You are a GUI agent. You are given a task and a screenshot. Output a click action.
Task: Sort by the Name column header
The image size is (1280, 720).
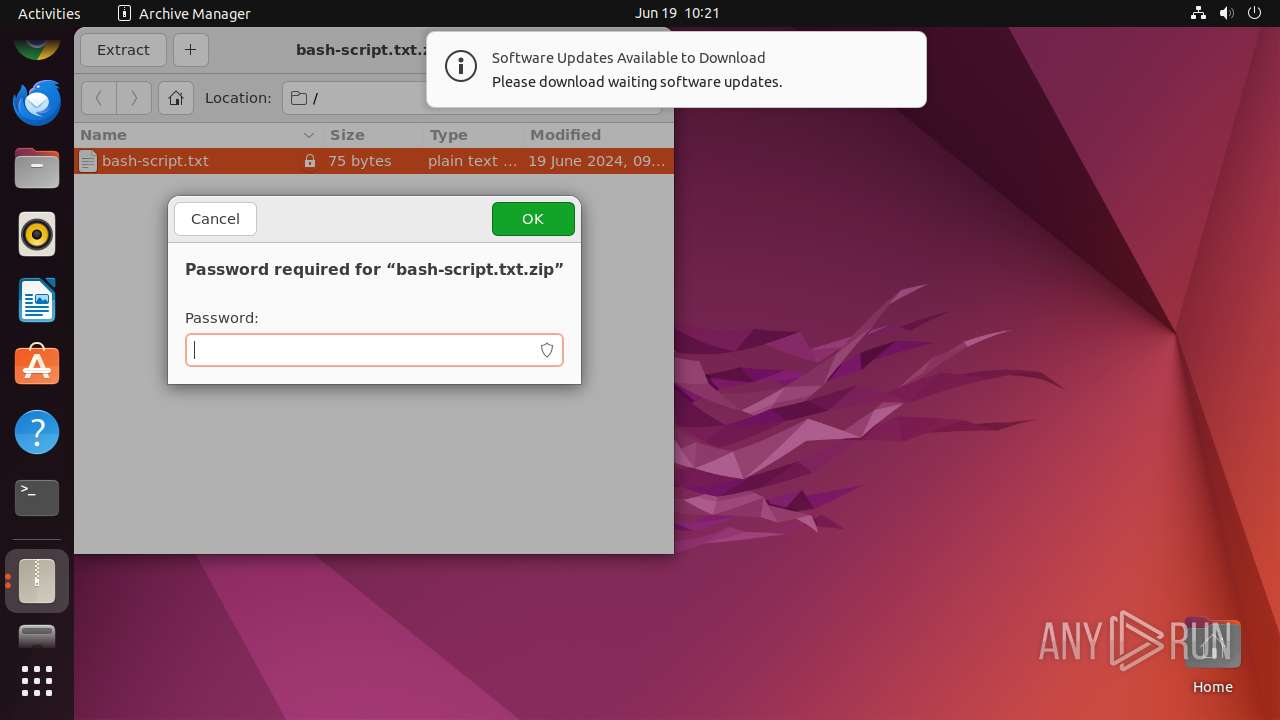[x=199, y=135]
